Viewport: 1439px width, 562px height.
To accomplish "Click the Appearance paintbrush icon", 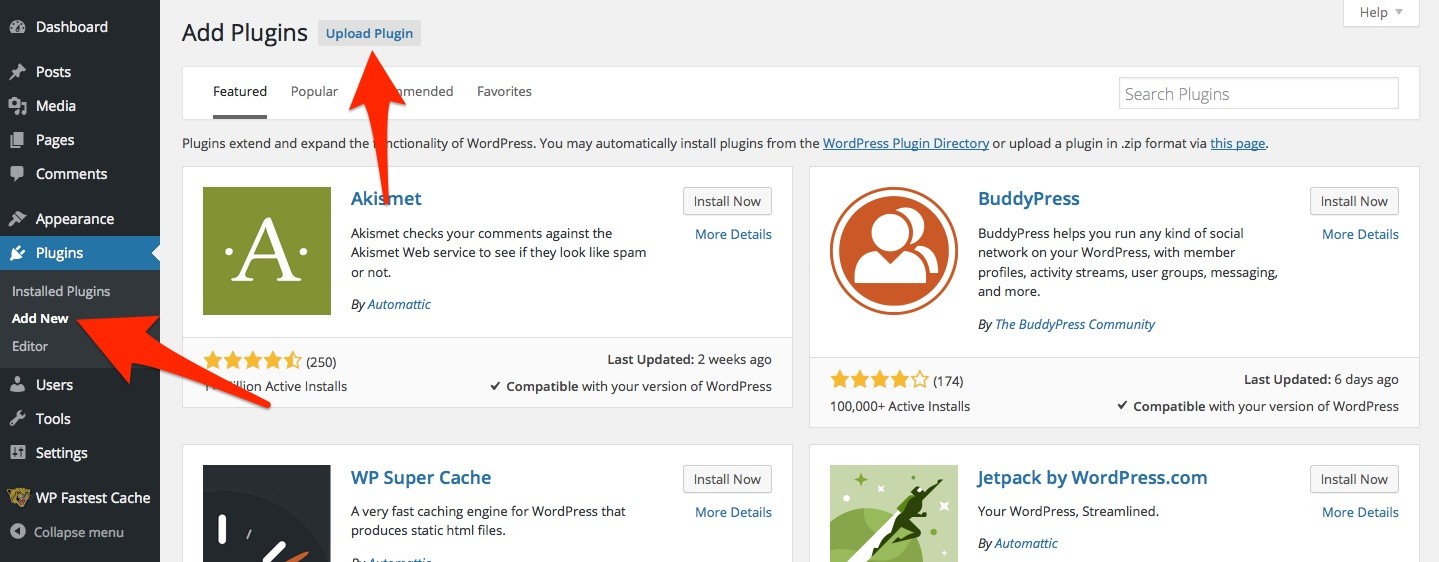I will pyautogui.click(x=17, y=219).
